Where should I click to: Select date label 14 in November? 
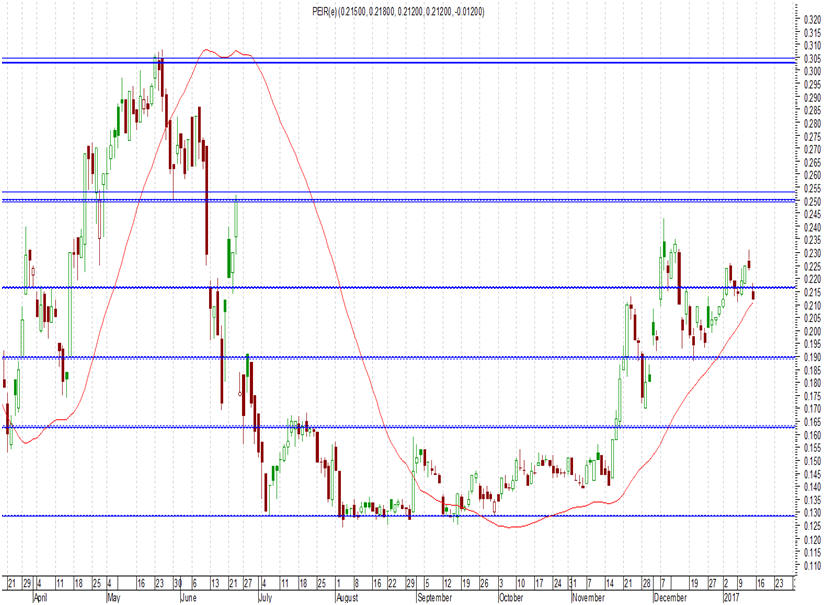click(x=610, y=583)
